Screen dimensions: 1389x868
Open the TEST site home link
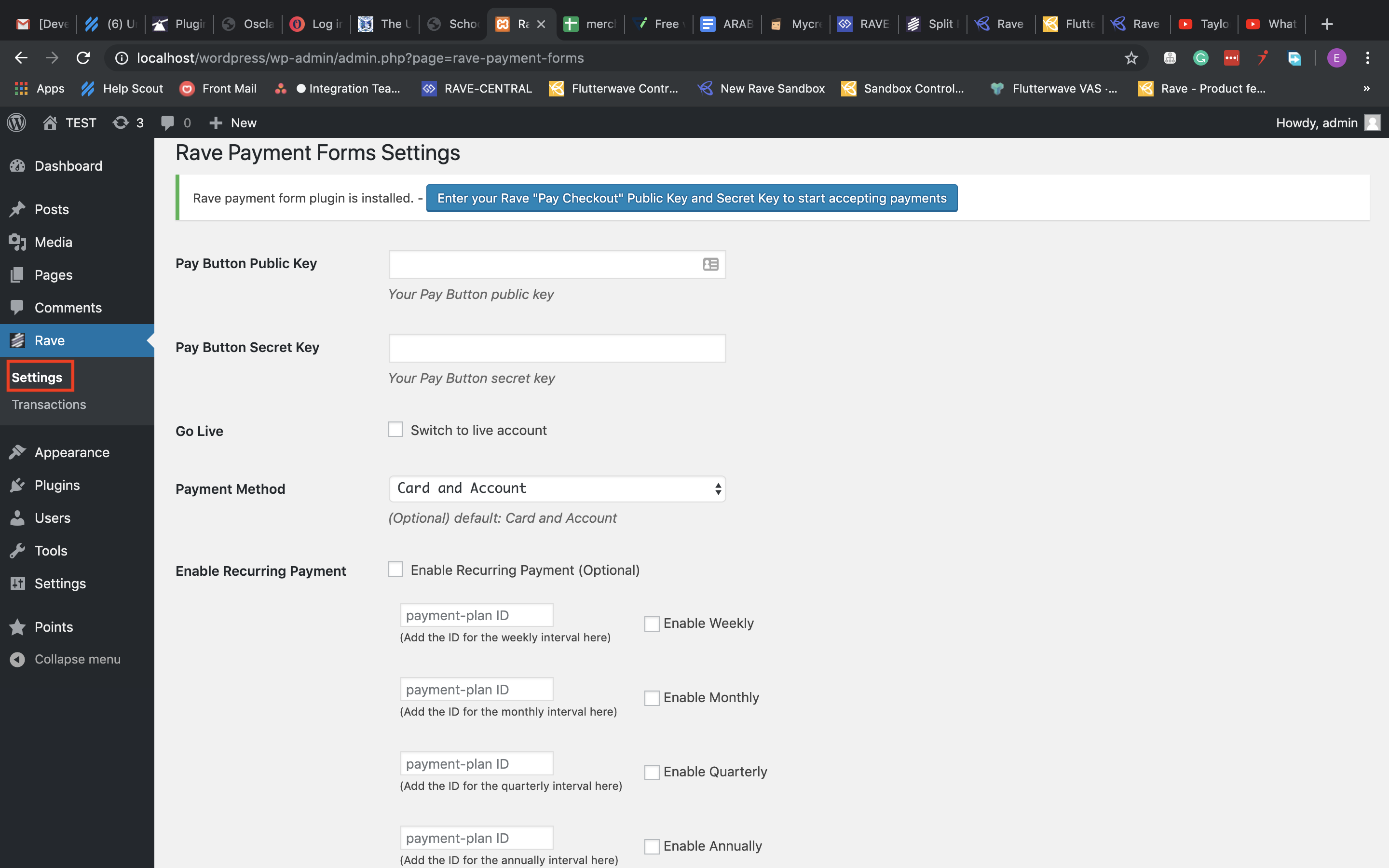coord(69,123)
